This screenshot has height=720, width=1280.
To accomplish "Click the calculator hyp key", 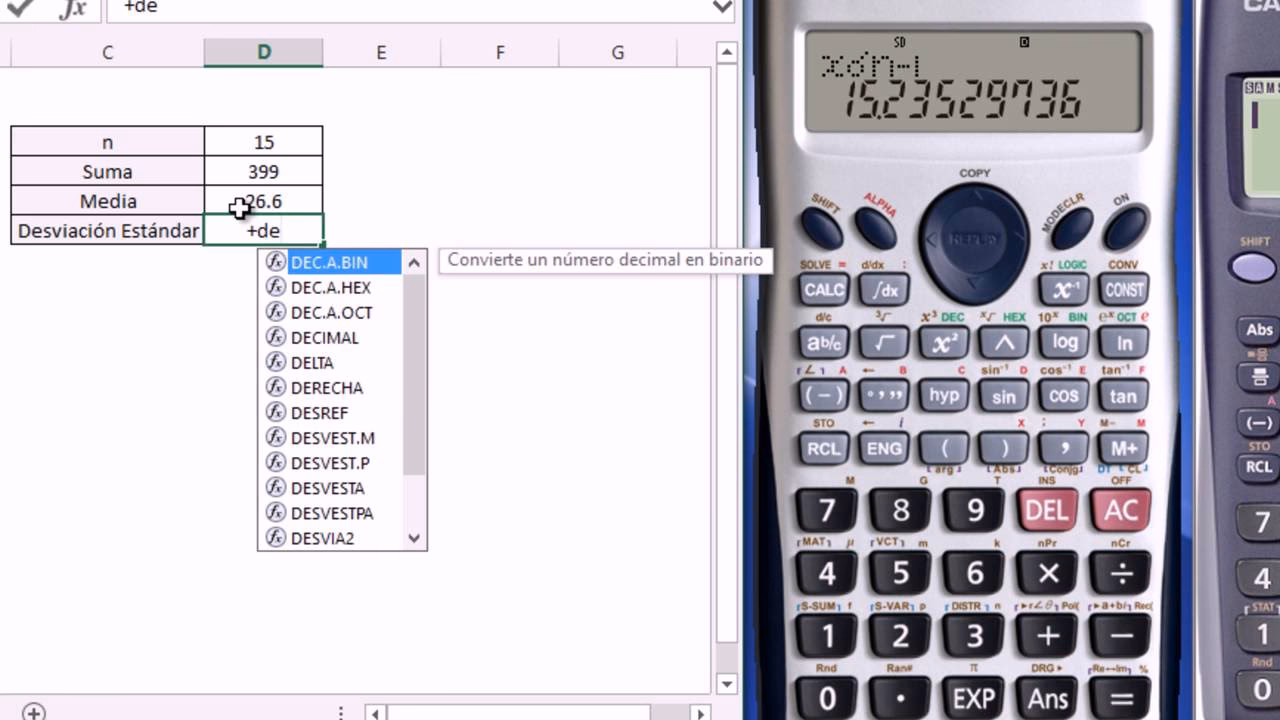I will [x=944, y=396].
